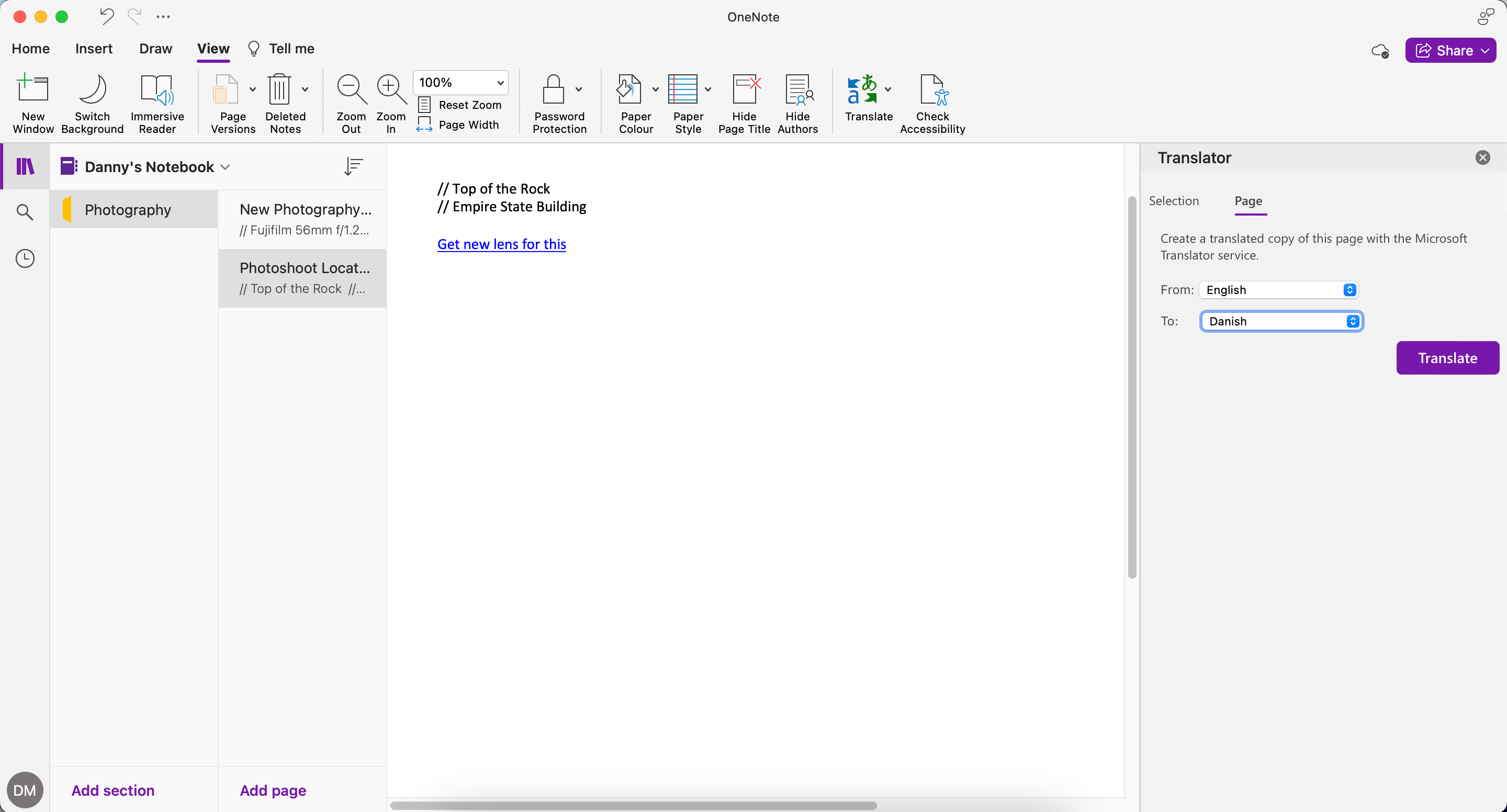The image size is (1507, 812).
Task: Open the zoom percentage dropdown
Action: click(x=460, y=83)
